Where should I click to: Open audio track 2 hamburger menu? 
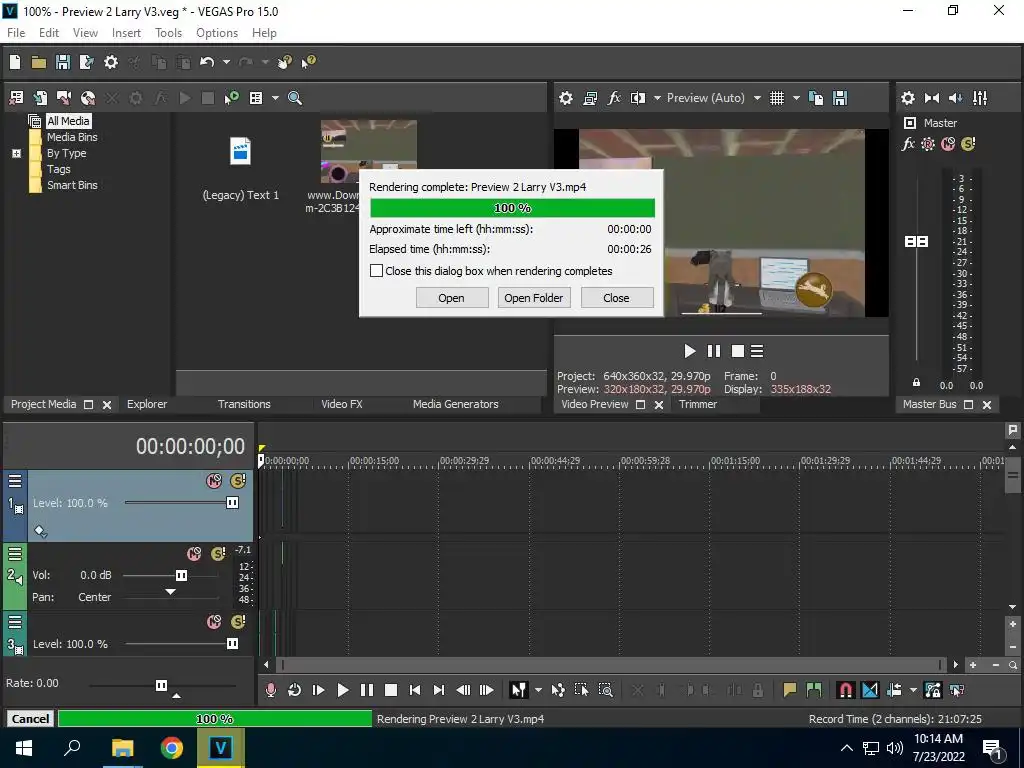15,554
